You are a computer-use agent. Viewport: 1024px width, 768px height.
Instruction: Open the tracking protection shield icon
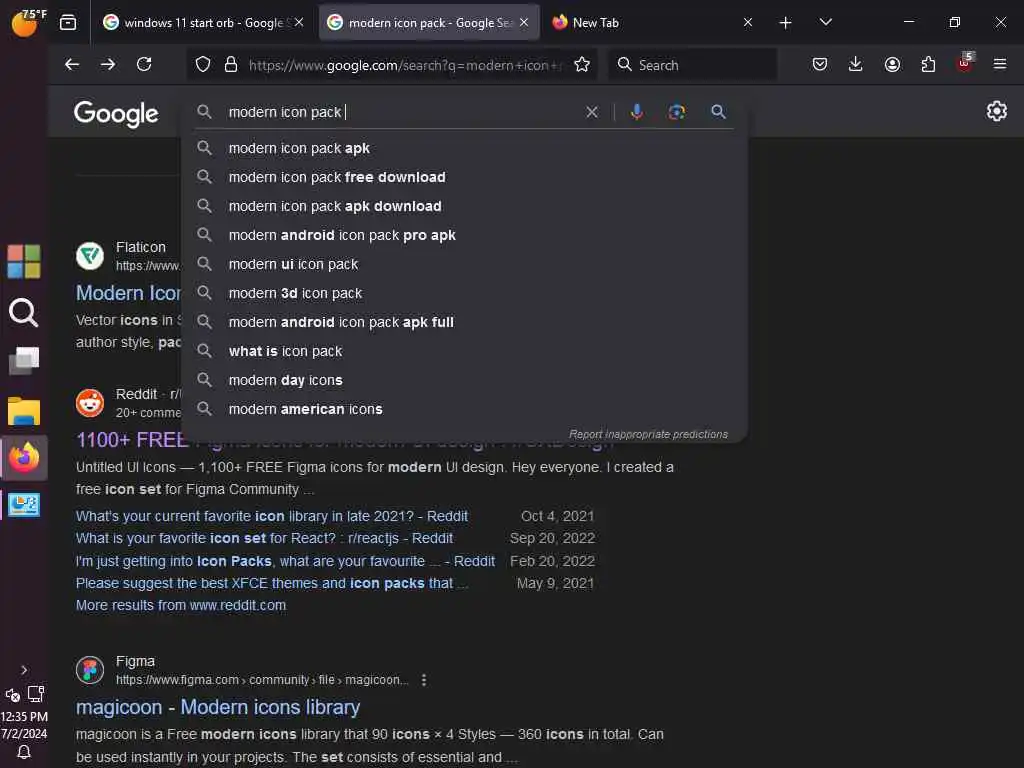(x=203, y=65)
